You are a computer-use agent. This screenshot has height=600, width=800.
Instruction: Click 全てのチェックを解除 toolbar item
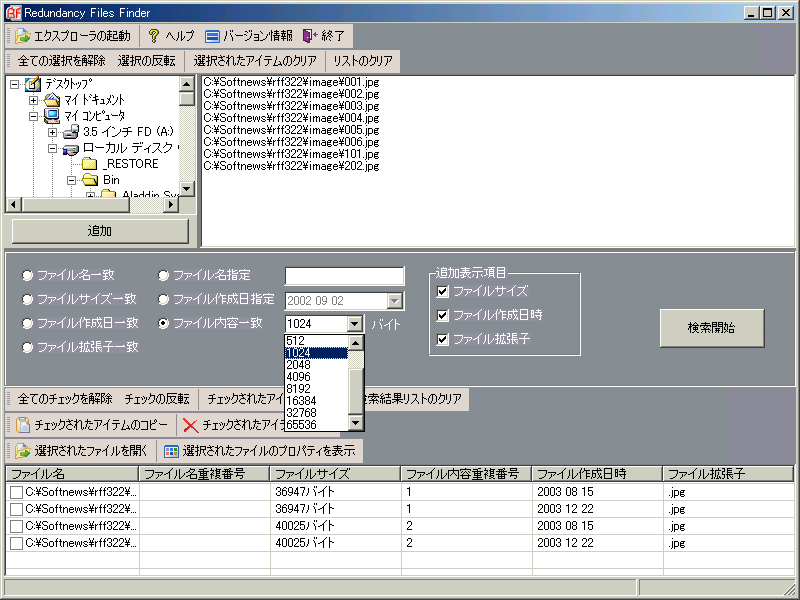point(65,398)
